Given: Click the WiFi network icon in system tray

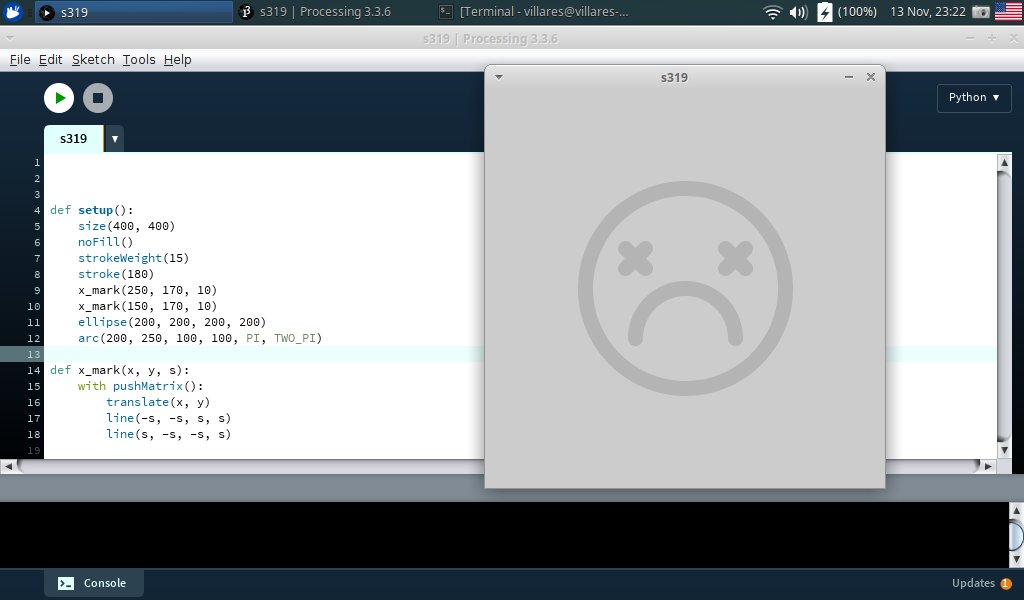Looking at the screenshot, I should (772, 12).
